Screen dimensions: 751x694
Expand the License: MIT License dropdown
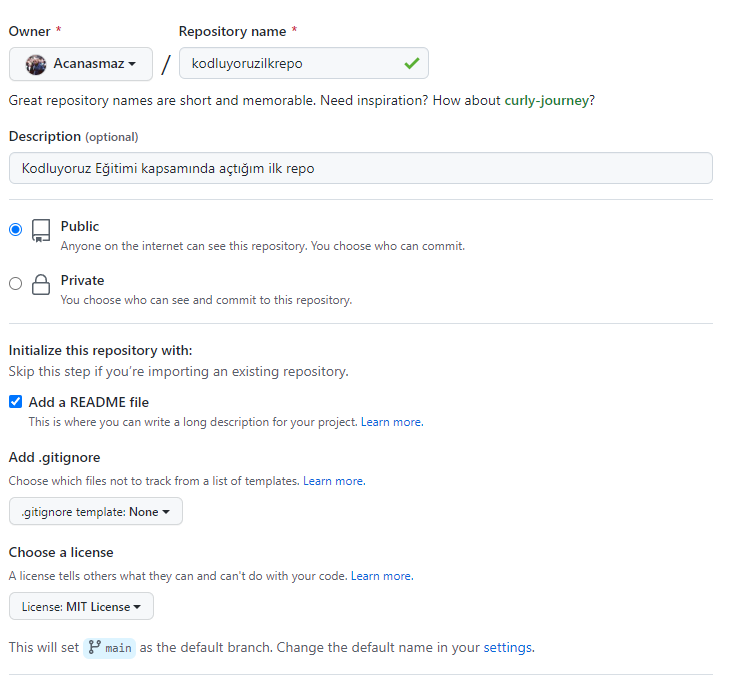[81, 606]
